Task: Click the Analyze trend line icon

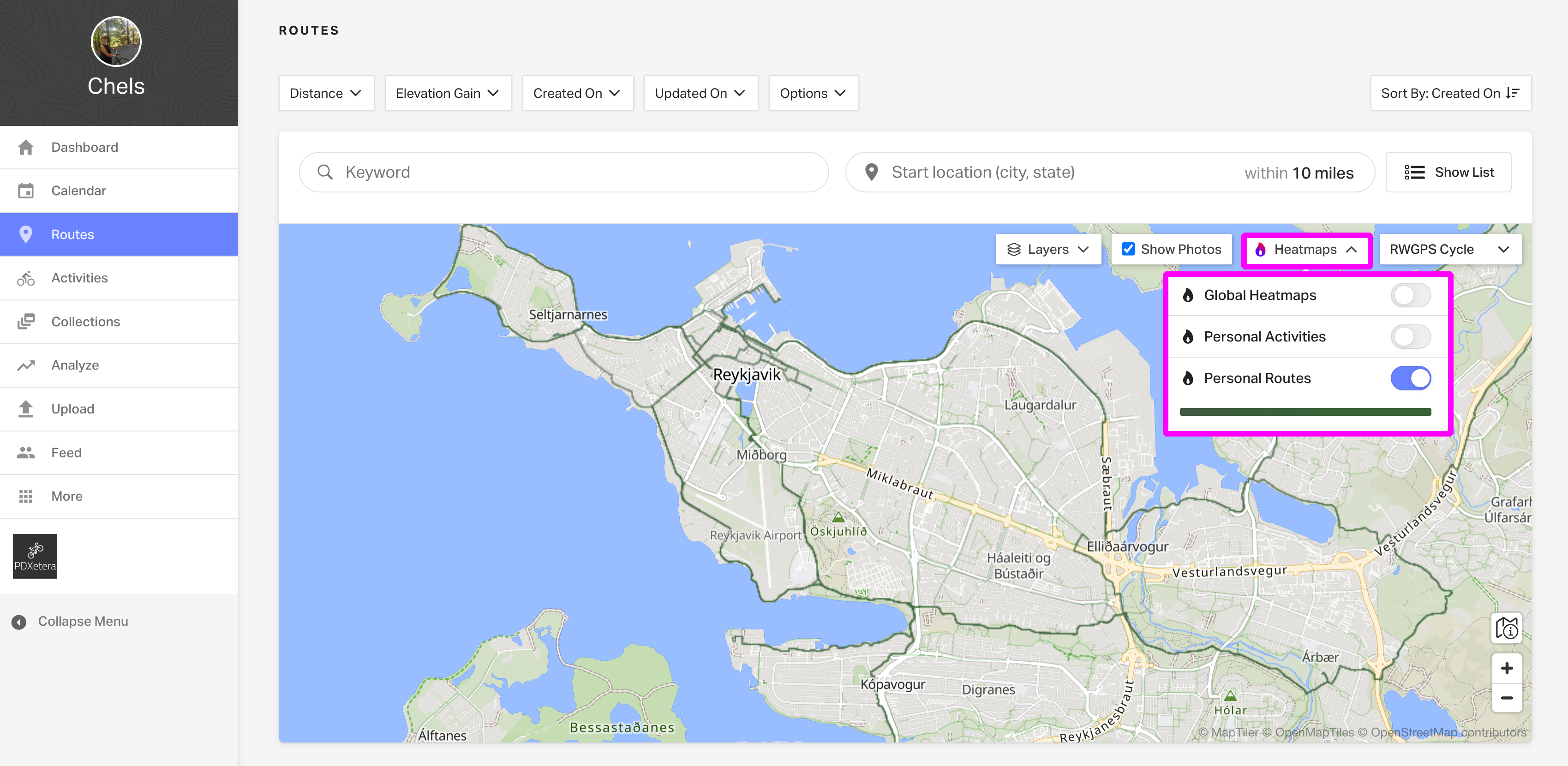Action: click(x=25, y=365)
